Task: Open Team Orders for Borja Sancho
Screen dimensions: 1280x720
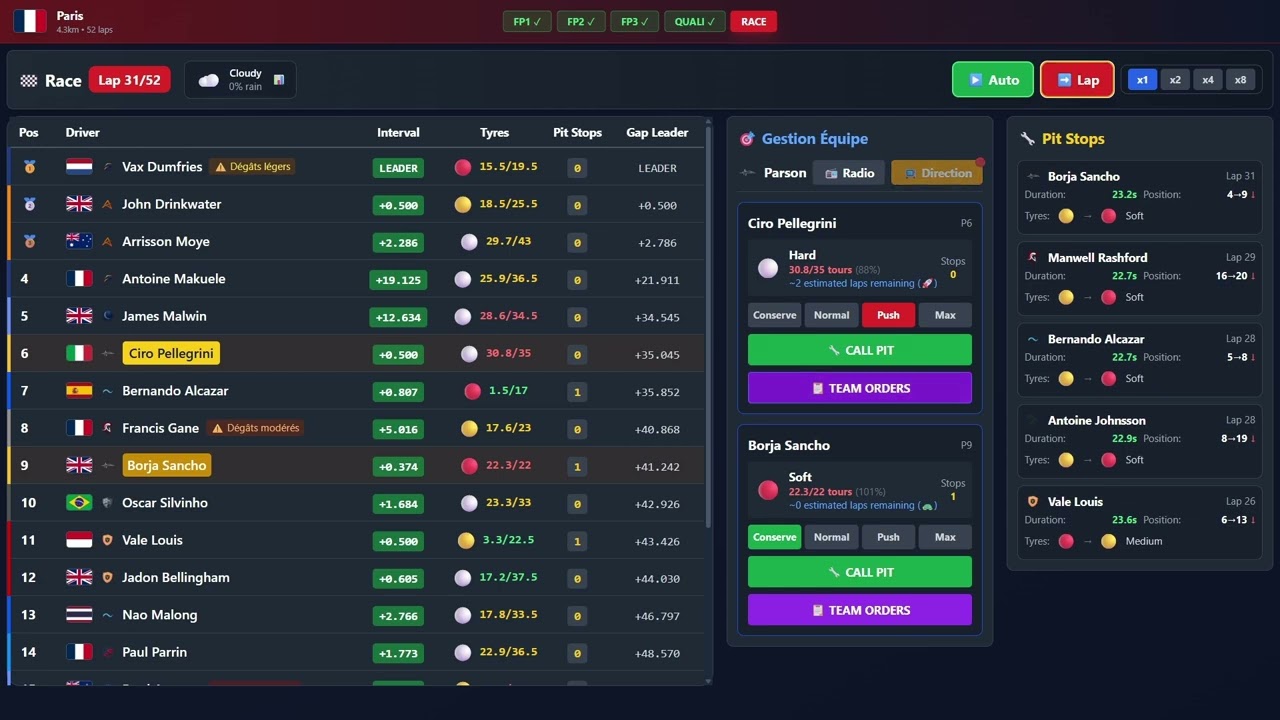Action: [x=859, y=610]
